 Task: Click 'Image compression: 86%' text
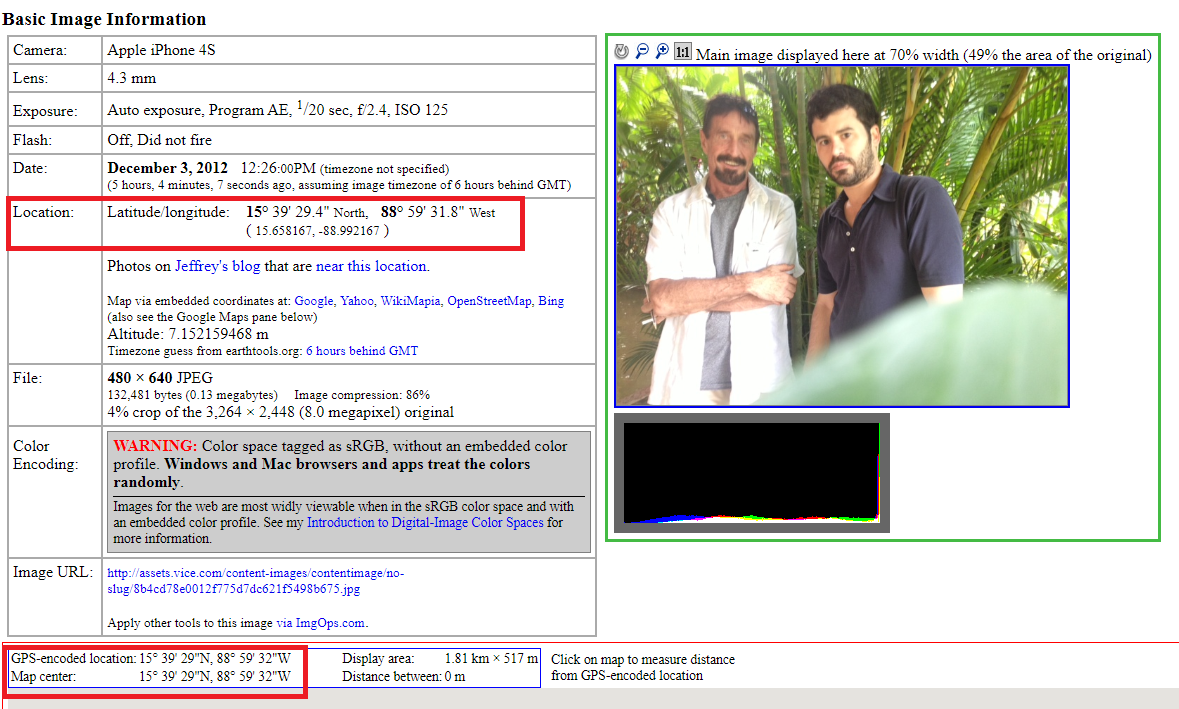pyautogui.click(x=362, y=395)
